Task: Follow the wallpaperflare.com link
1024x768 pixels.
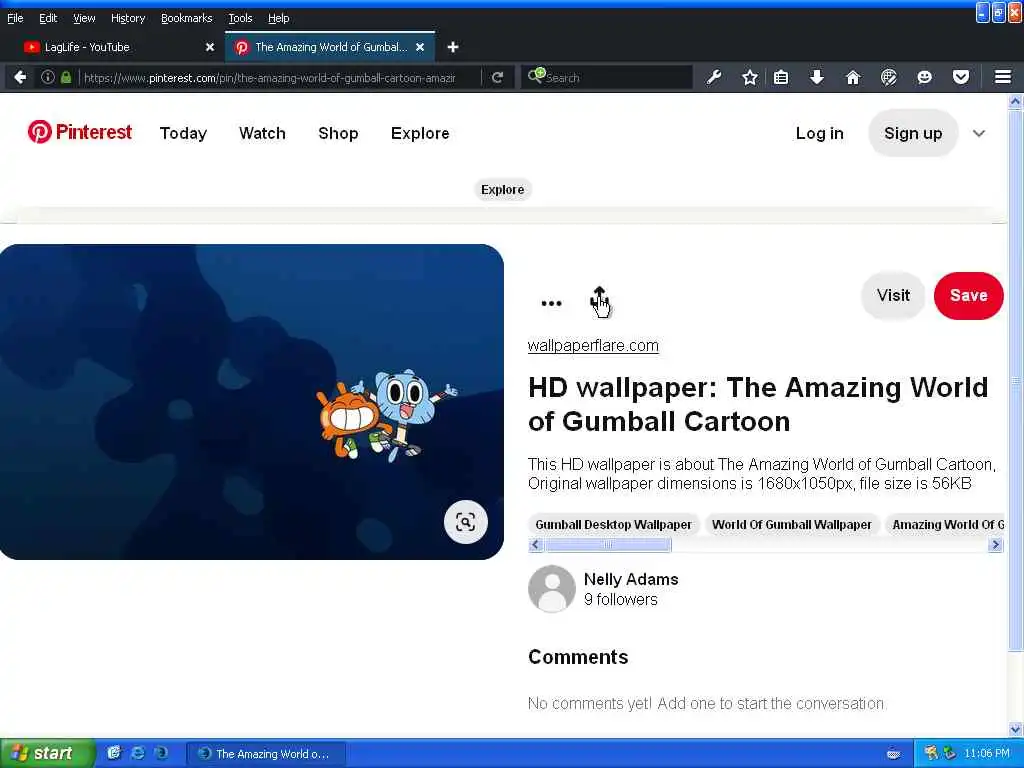Action: [x=593, y=345]
